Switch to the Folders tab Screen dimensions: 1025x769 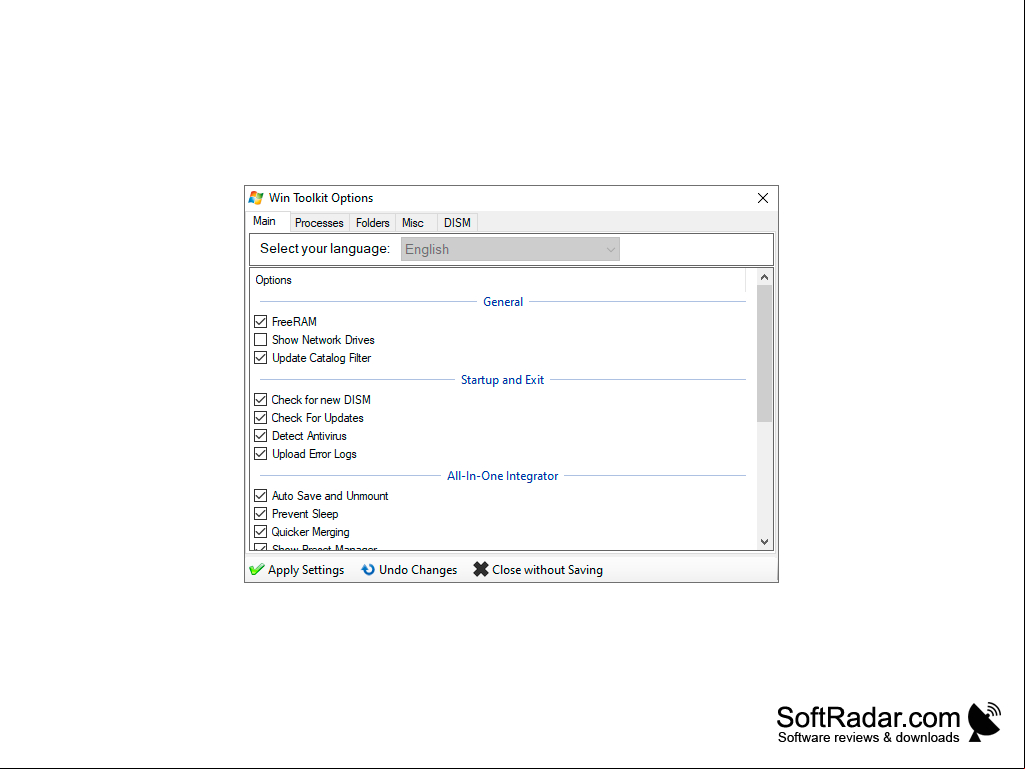[x=373, y=223]
